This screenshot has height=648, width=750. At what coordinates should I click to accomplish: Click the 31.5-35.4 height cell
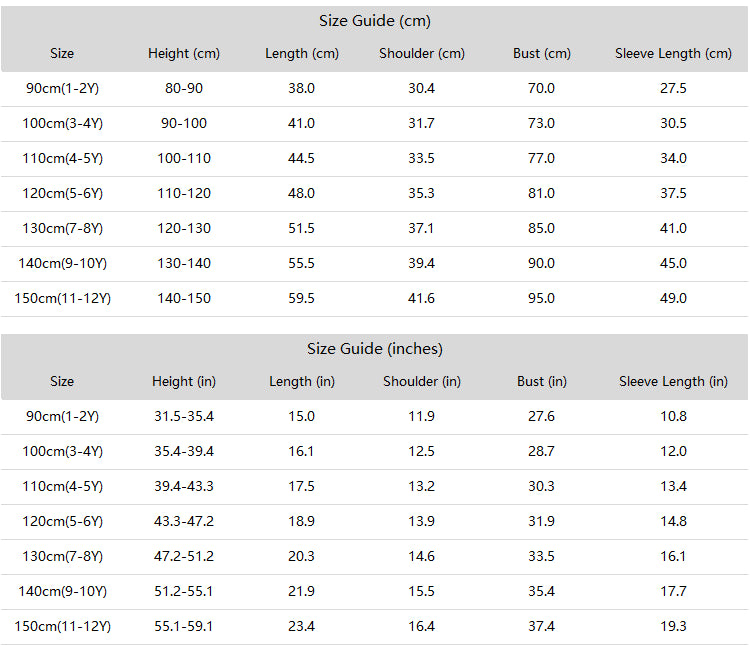point(184,417)
